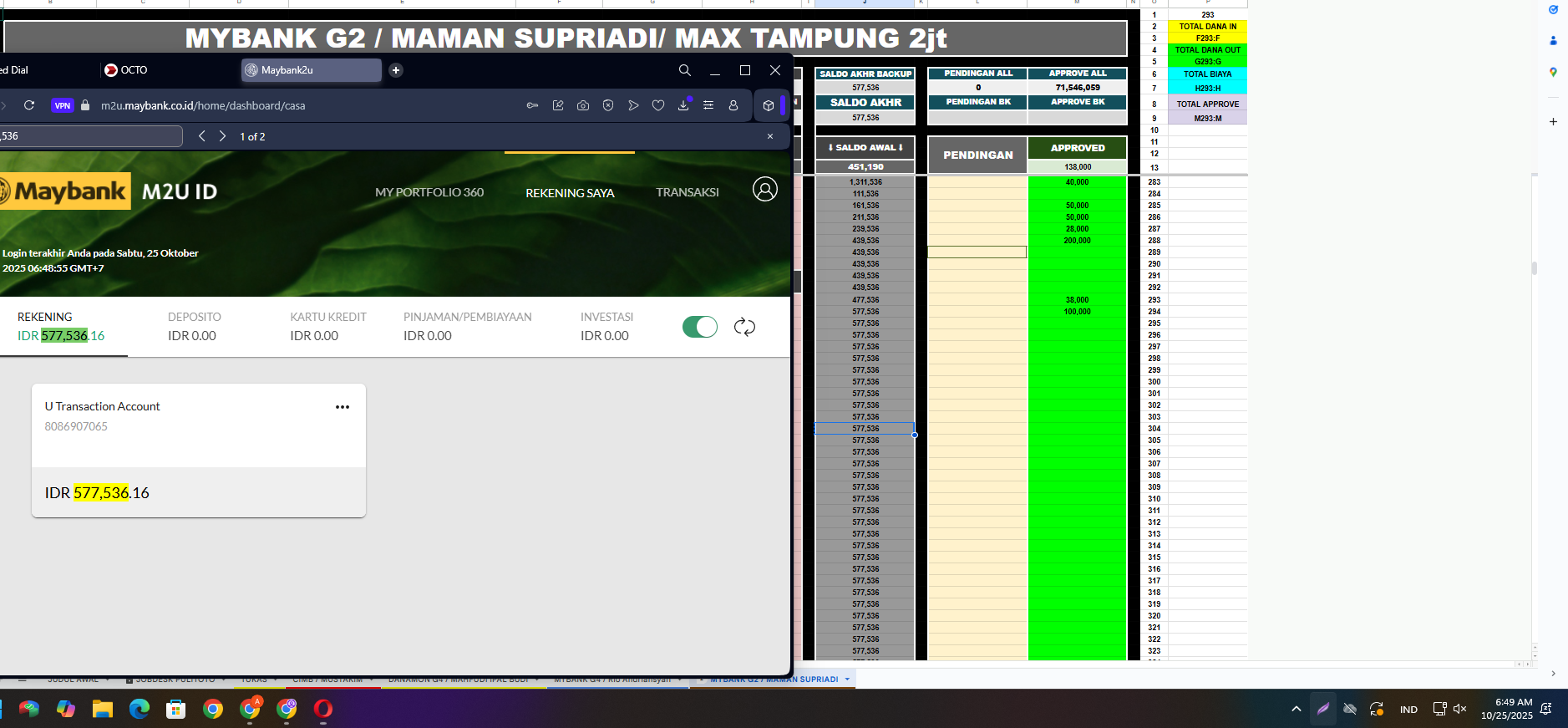Open Maps in the Sheets side panel
The image size is (1568, 728).
coord(1553,73)
